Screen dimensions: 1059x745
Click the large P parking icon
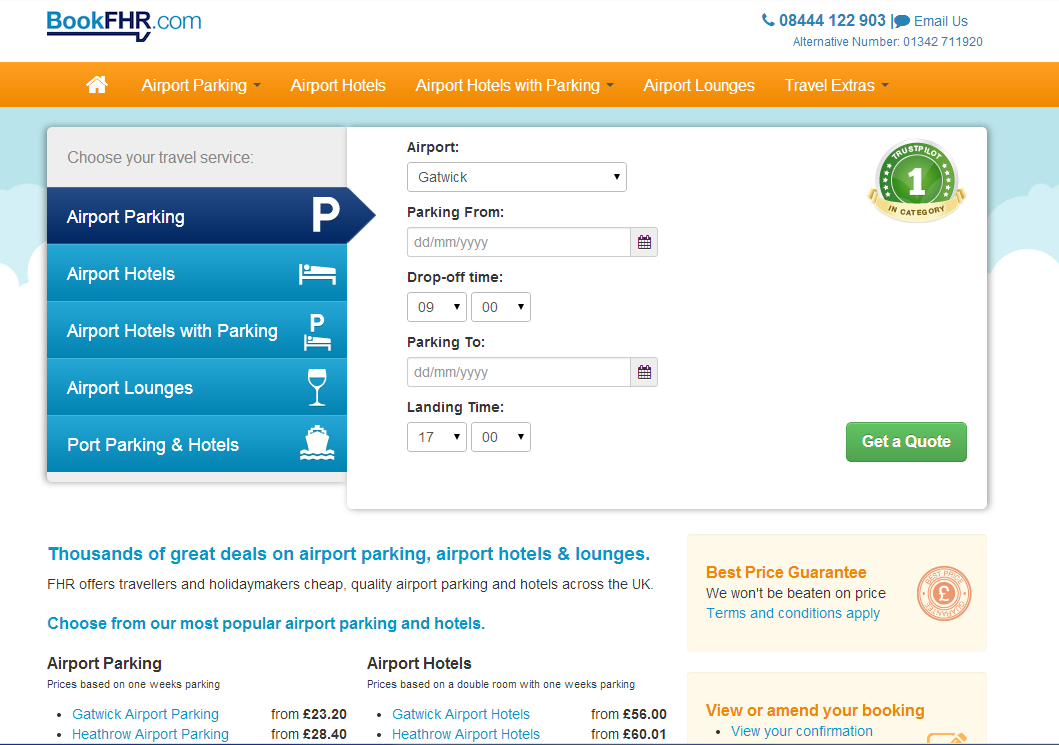click(326, 215)
